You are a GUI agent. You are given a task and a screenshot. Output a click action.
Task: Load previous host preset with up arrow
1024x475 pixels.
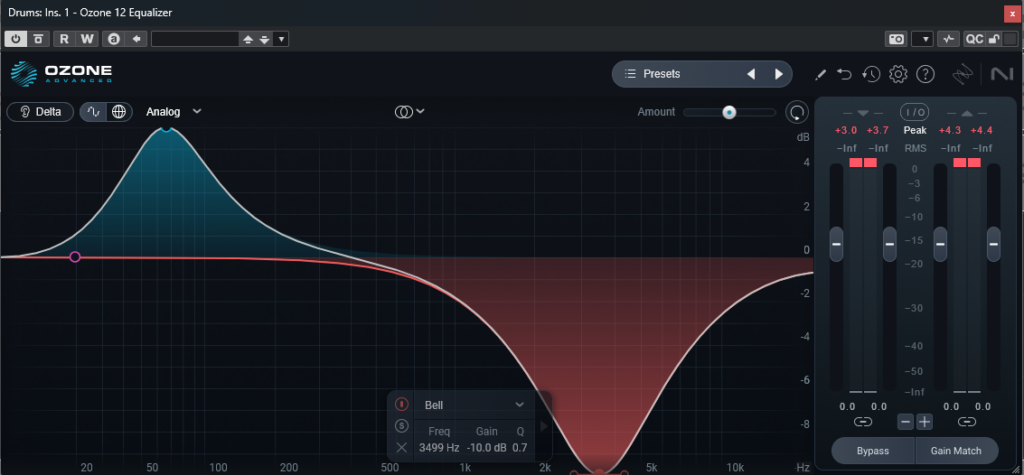coord(248,39)
